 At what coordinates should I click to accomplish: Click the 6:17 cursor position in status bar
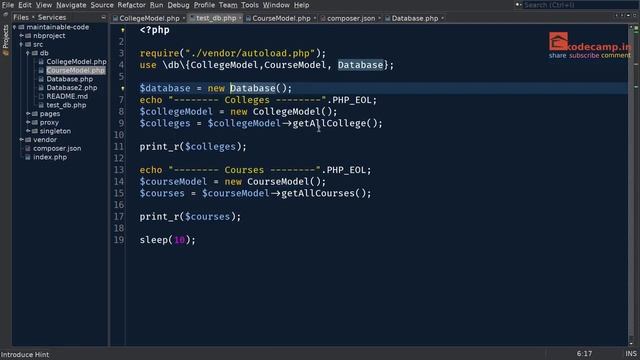tap(584, 354)
